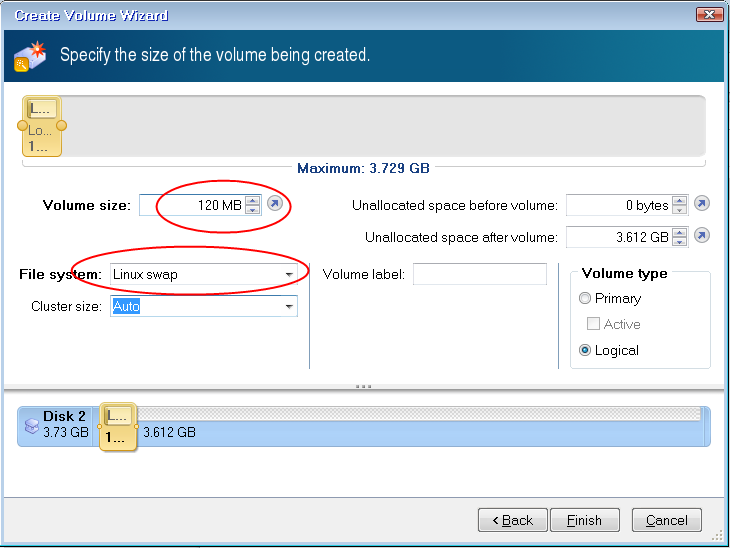Tick the Active checkbox
The height and width of the screenshot is (548, 730).
(x=594, y=324)
